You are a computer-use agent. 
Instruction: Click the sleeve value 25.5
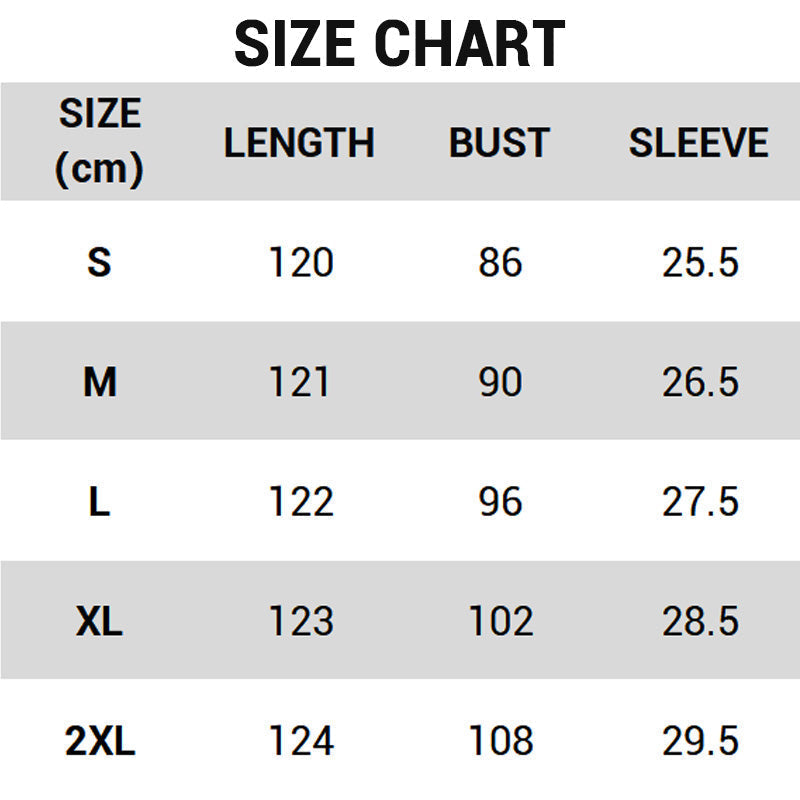[x=700, y=262]
